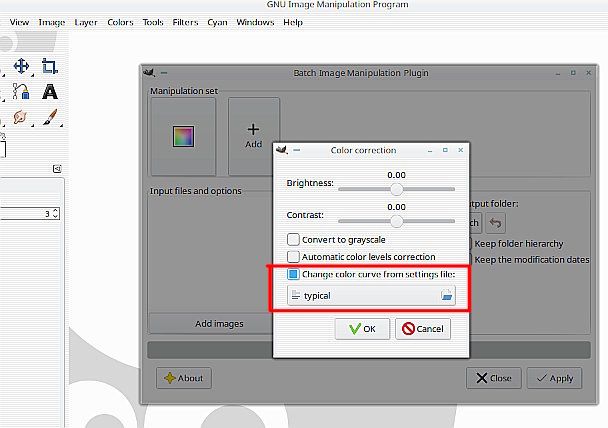Viewport: 608px width, 428px height.
Task: Click Apply in Batch Image Manipulation Plugin
Action: click(x=554, y=378)
